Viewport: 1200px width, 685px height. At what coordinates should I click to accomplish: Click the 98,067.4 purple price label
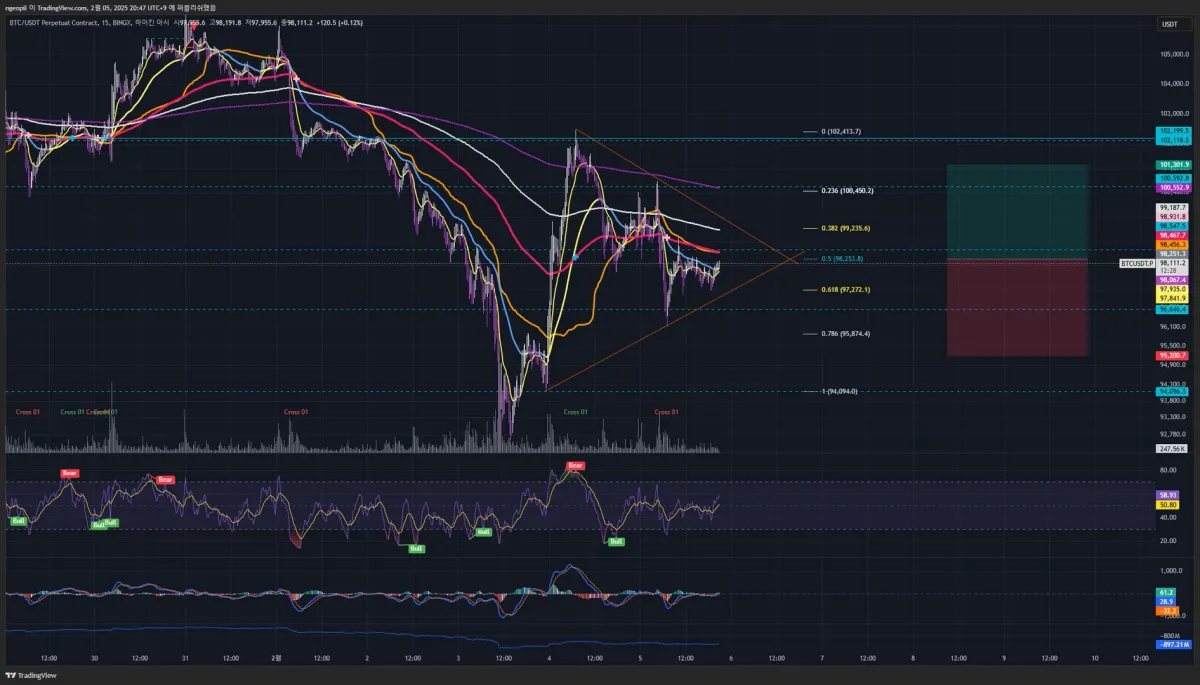point(1172,280)
